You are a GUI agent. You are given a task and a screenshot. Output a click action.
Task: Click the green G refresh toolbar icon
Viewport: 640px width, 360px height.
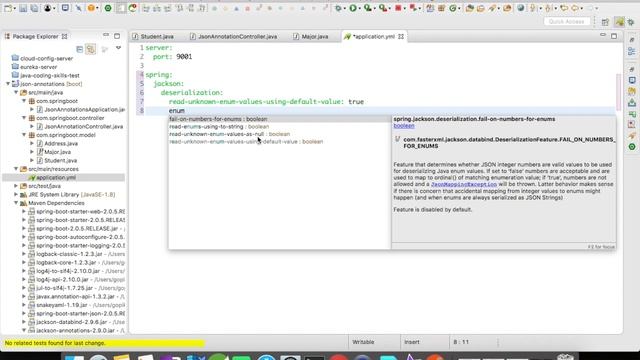(452, 8)
